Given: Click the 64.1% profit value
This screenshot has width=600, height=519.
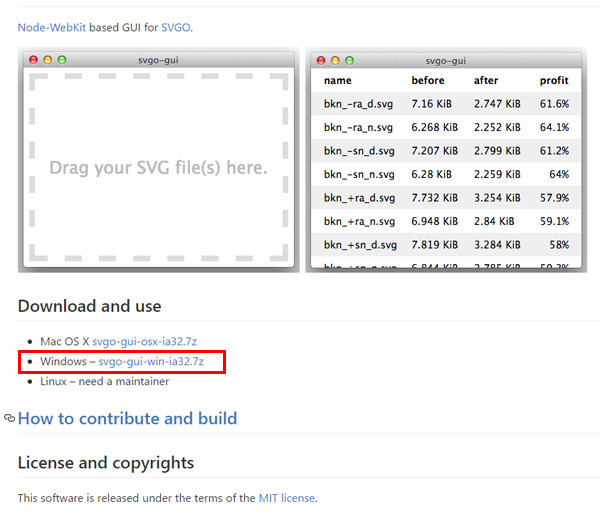Looking at the screenshot, I should (554, 127).
